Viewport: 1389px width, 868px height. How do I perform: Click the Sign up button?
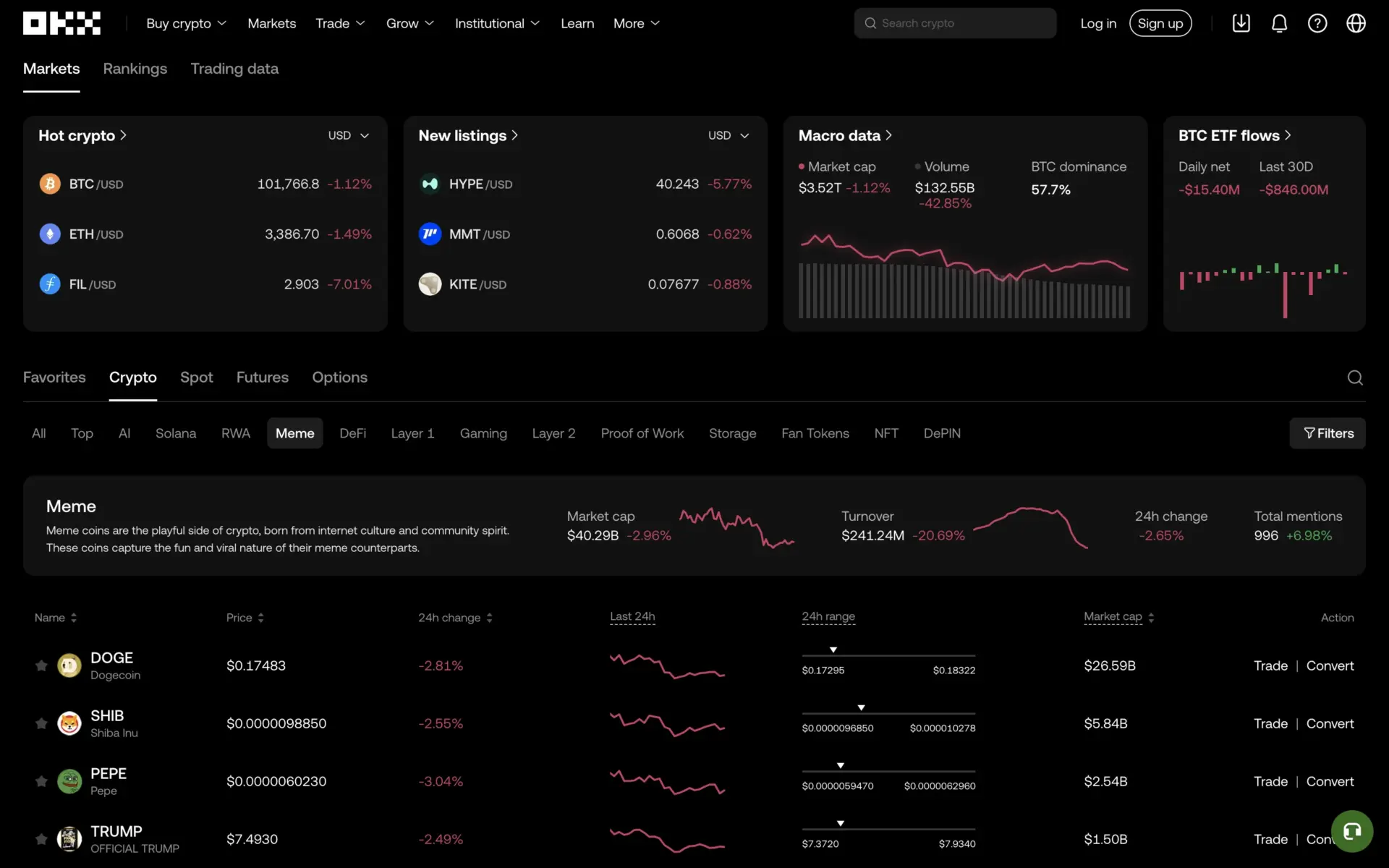[1160, 23]
